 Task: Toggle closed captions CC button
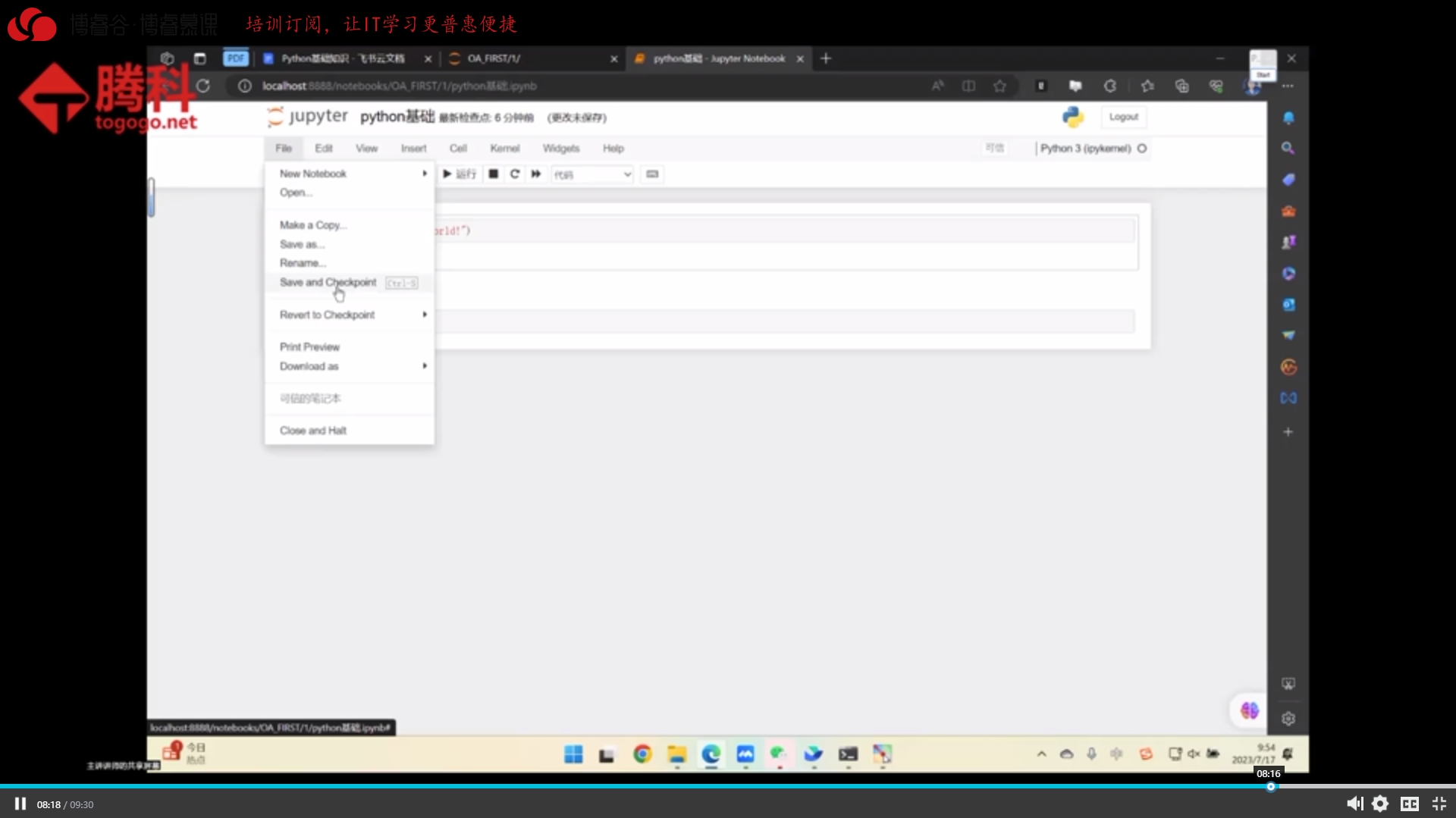1410,804
